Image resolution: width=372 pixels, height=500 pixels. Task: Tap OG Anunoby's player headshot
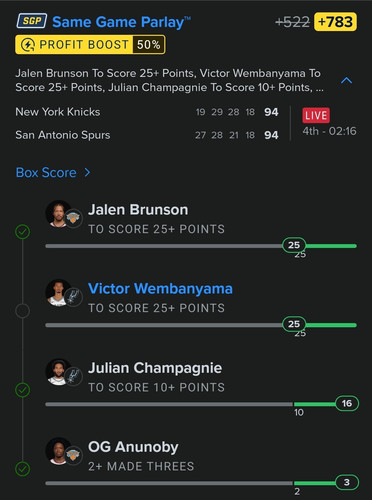[x=59, y=451]
